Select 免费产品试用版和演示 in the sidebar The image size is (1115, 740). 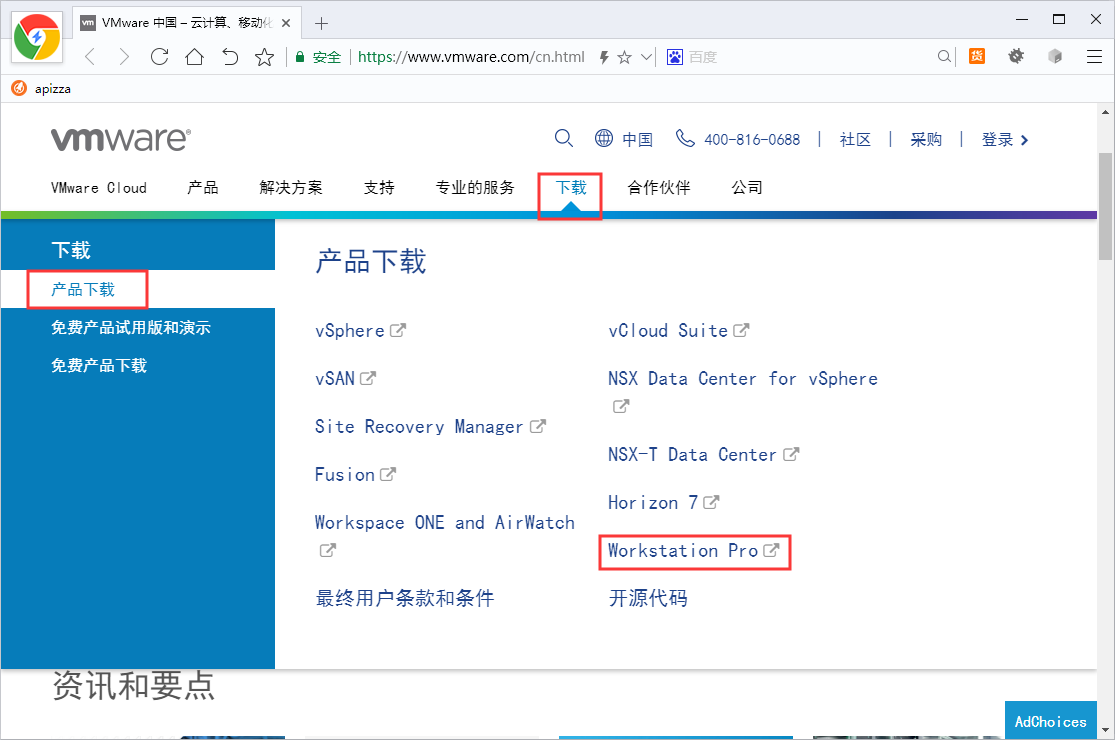tap(131, 327)
